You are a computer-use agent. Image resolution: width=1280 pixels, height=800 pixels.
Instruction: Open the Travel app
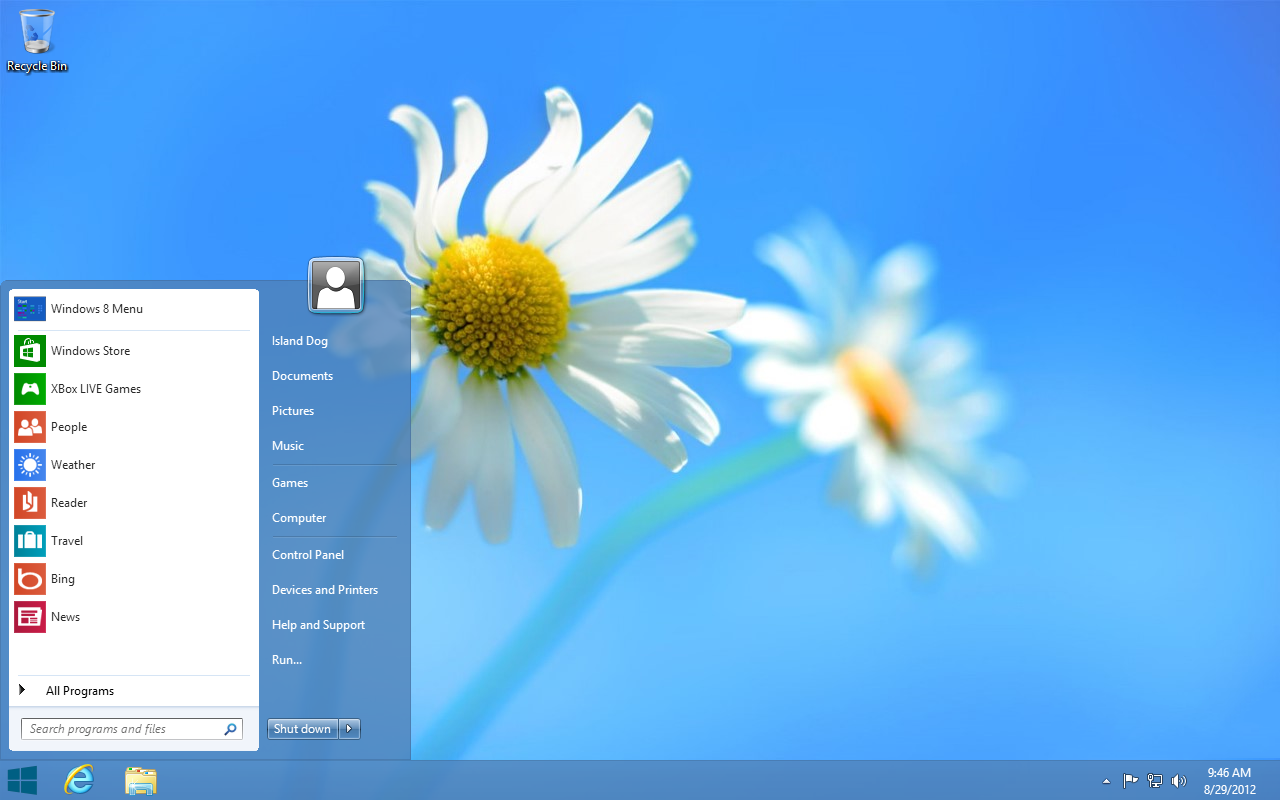coord(64,540)
